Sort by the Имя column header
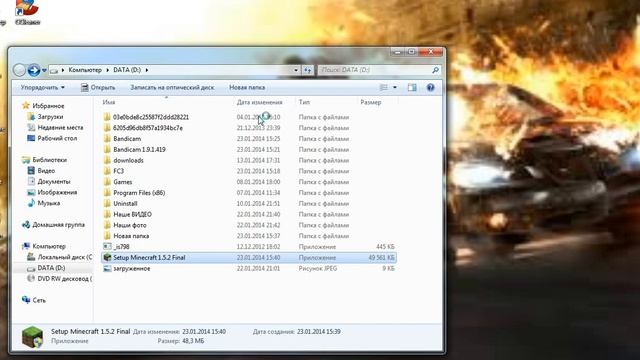Screen dimensions: 640x360 [109, 102]
